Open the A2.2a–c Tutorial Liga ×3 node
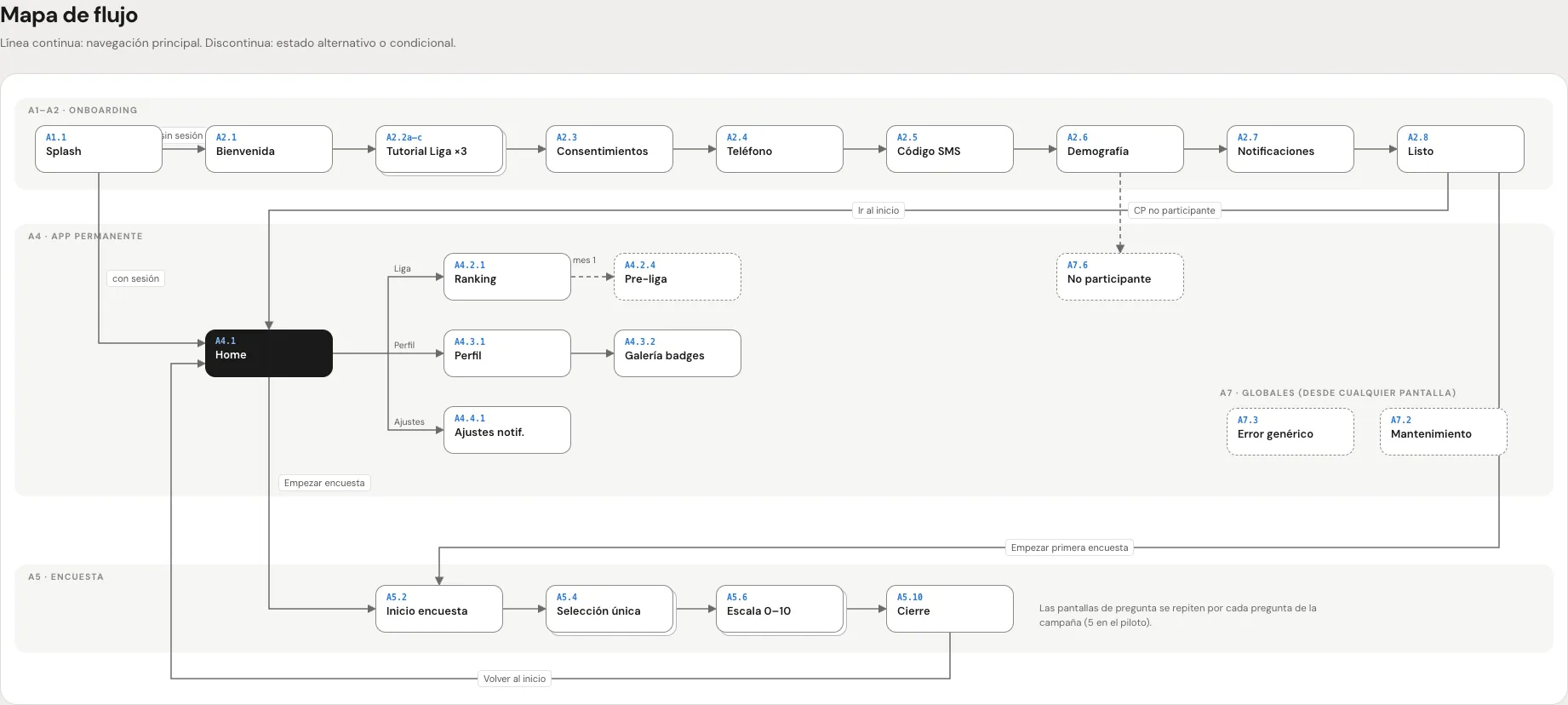1568x705 pixels. click(439, 149)
